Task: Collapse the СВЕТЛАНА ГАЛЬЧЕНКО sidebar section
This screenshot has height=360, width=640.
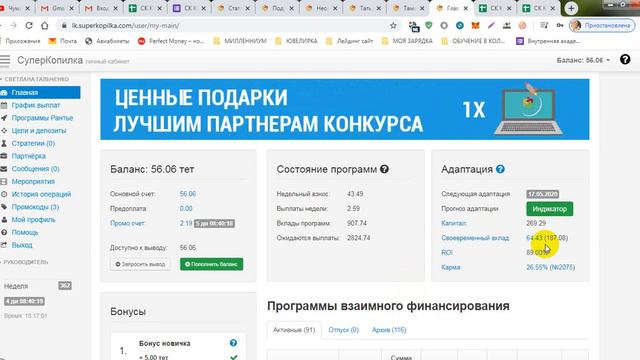Action: coord(35,79)
